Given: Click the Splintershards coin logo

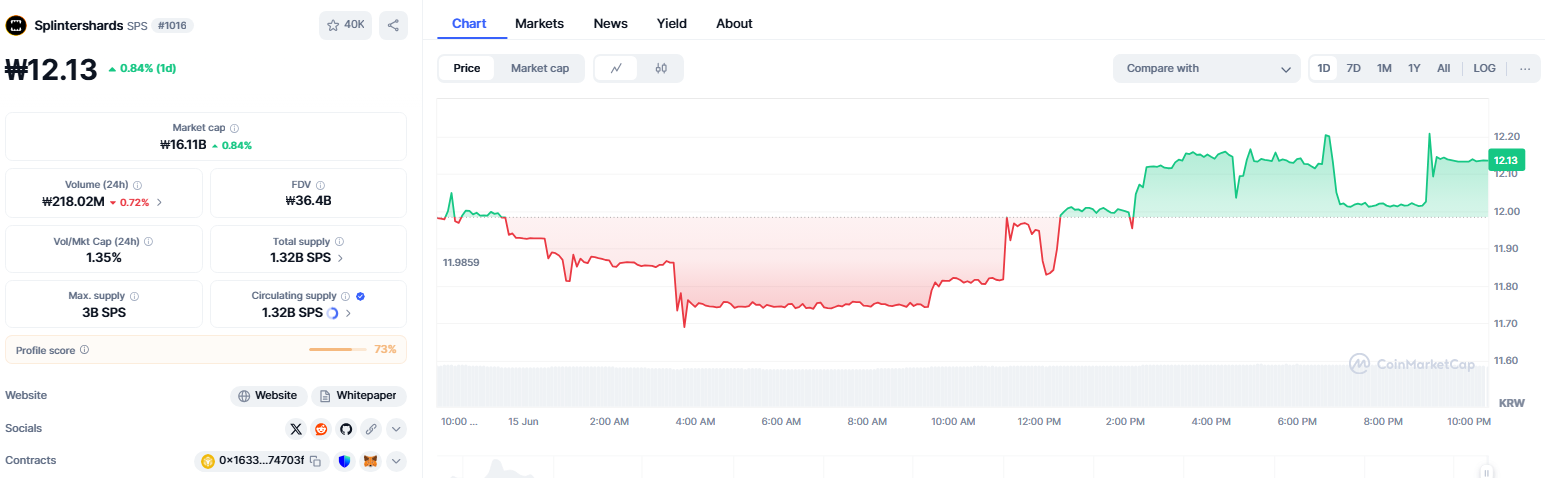Looking at the screenshot, I should pos(16,25).
